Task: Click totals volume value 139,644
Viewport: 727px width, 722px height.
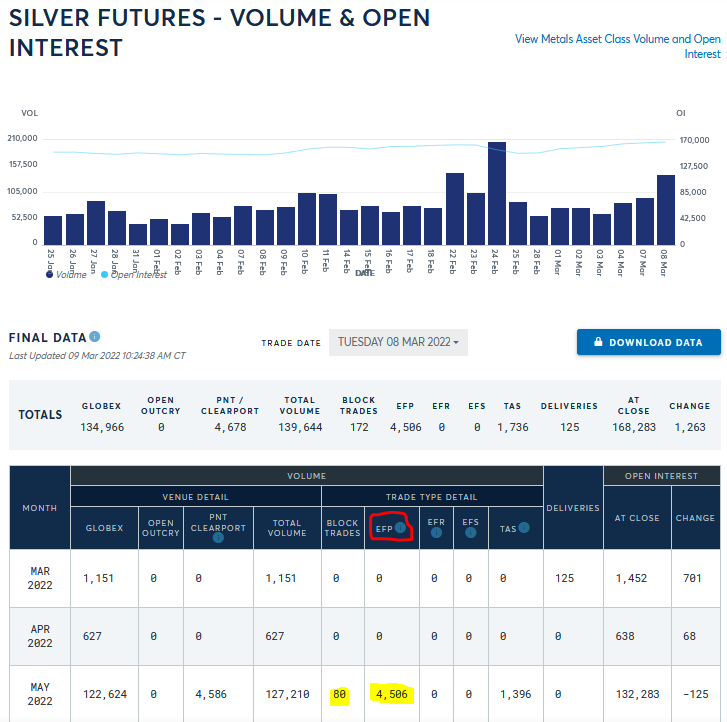Action: (x=300, y=427)
